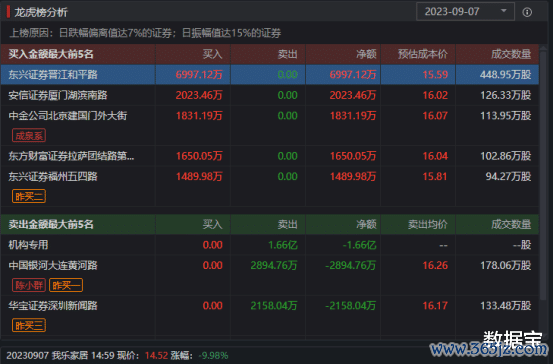Click the 昨买二 tag under 东兴证券福州五四路
Image resolution: width=554 pixels, height=364 pixels.
click(29, 196)
